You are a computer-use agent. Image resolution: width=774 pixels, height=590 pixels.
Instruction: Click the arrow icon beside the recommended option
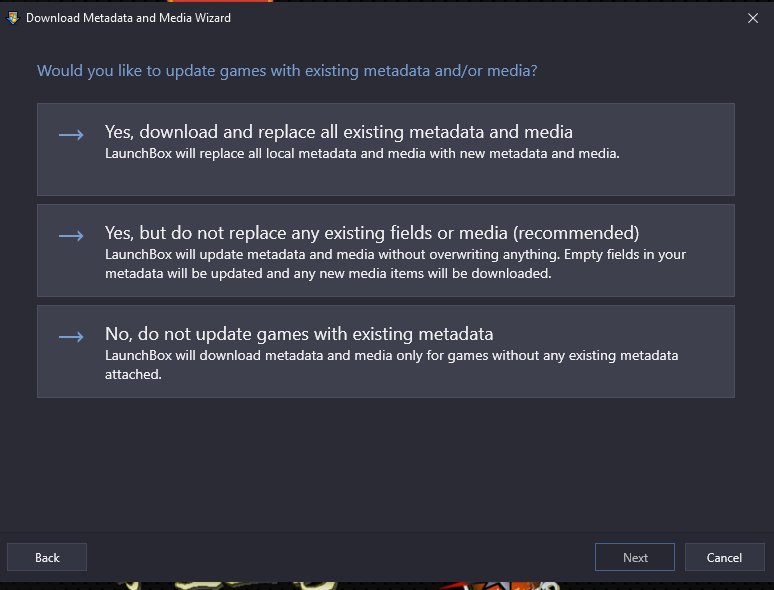[71, 236]
